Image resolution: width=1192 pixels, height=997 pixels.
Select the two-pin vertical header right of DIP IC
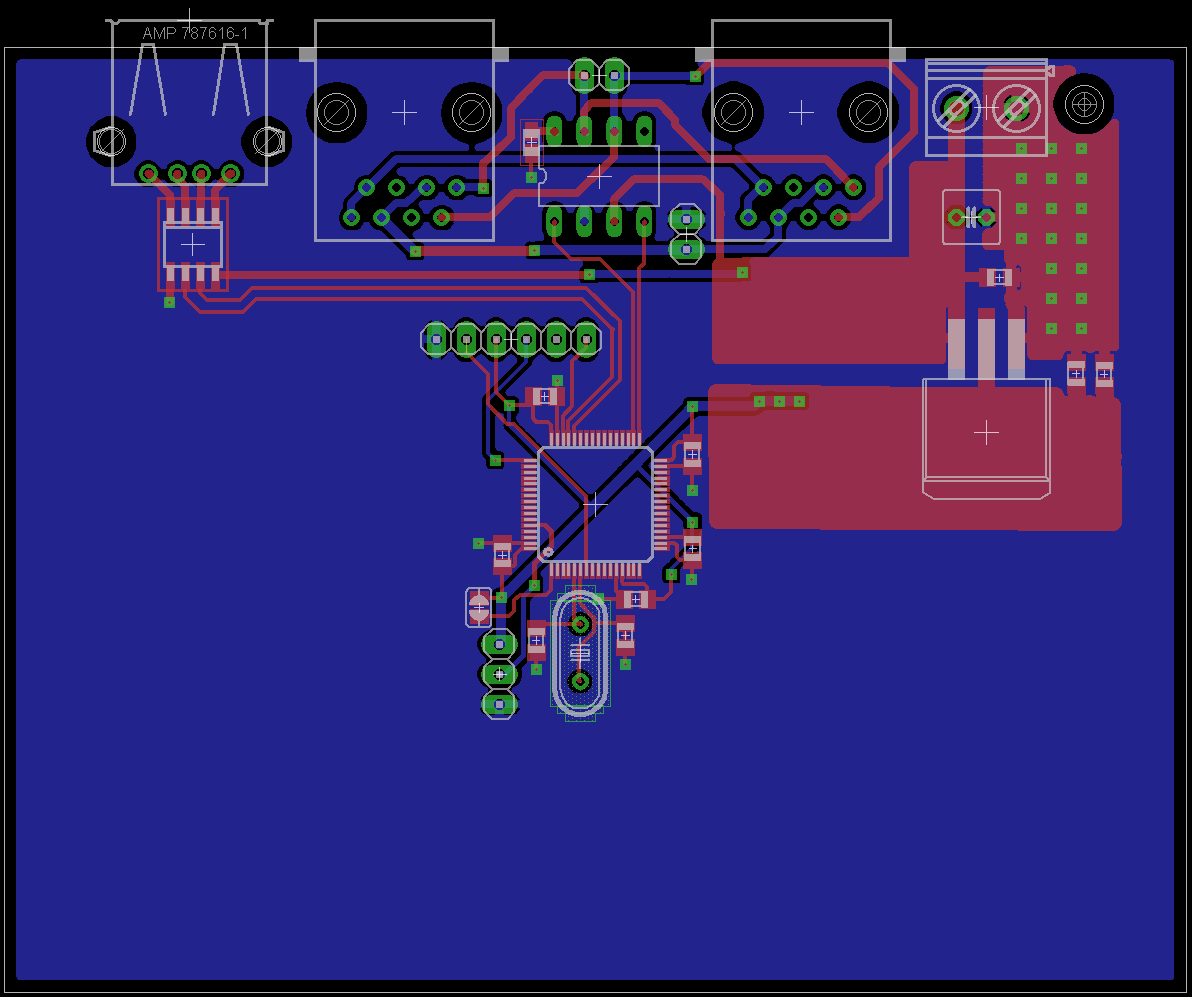(686, 233)
